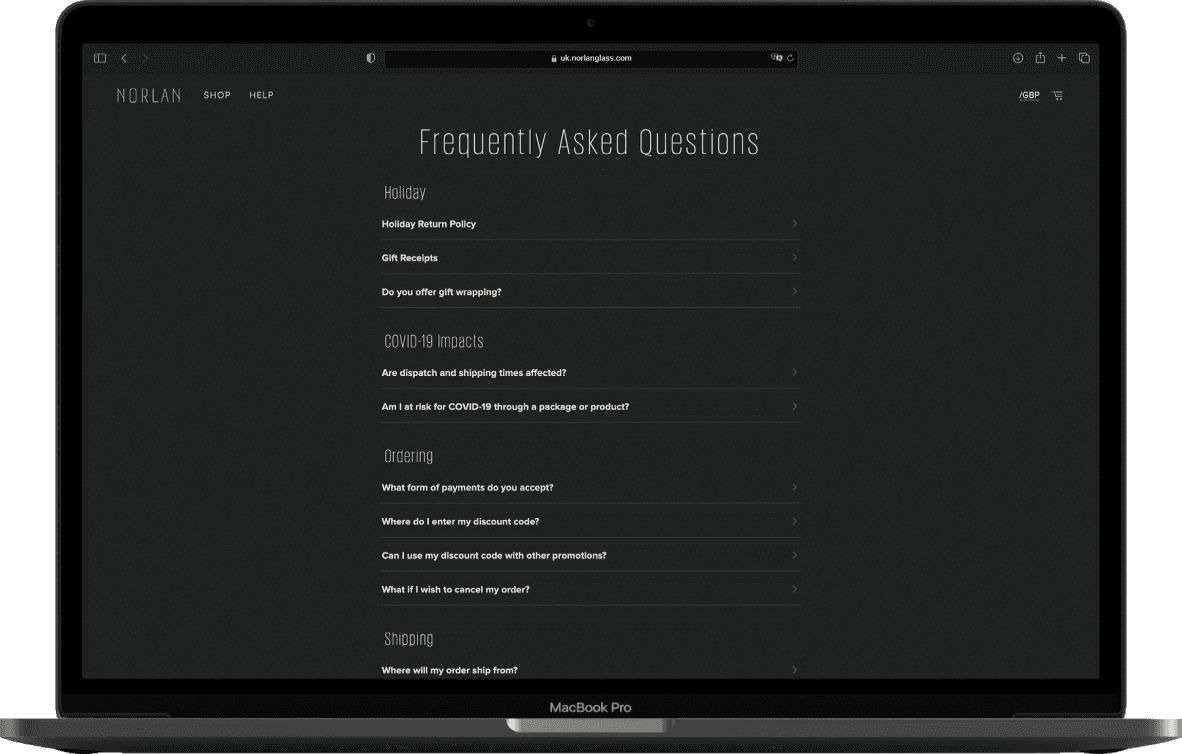Viewport: 1182px width, 754px height.
Task: Open the Safari share menu
Action: pos(1040,57)
